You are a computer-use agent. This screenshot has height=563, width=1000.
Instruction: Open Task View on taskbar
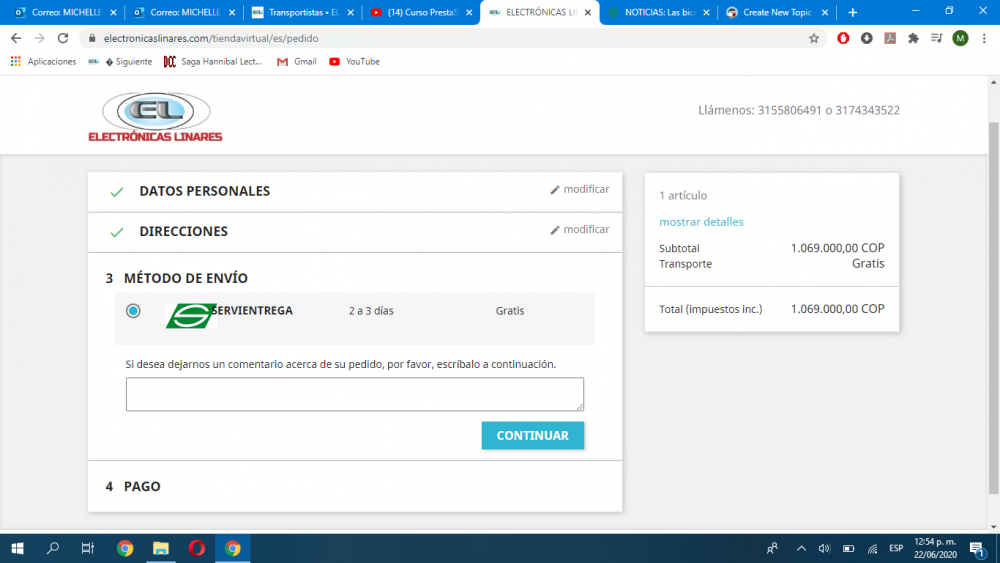tap(88, 548)
